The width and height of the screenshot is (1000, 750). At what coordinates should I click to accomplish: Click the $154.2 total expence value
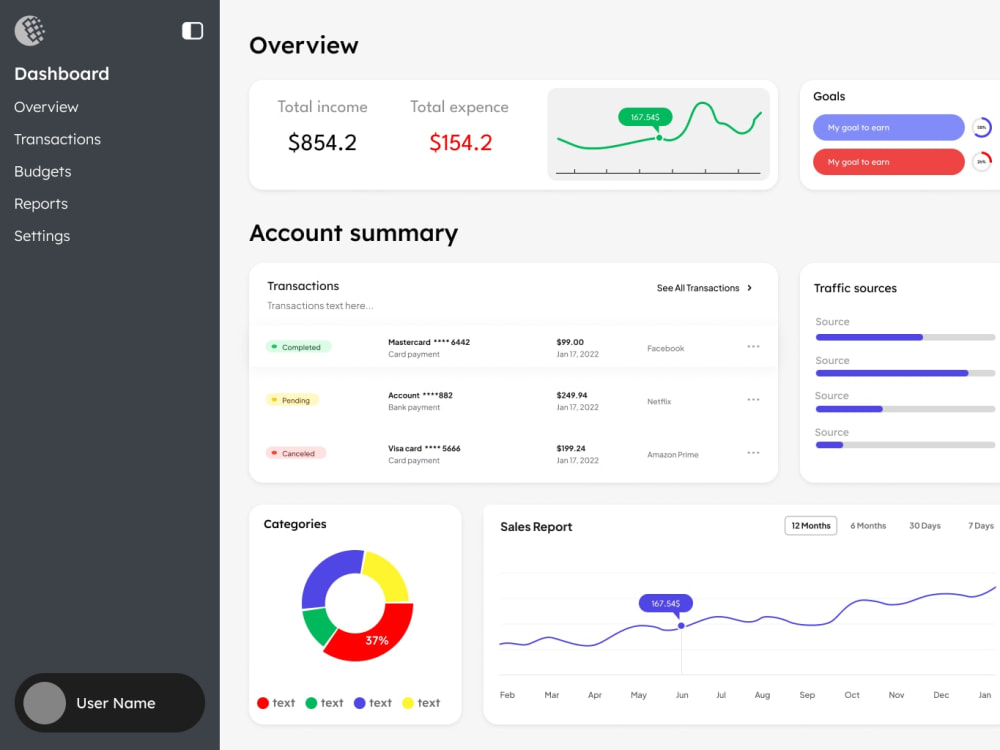[x=460, y=143]
